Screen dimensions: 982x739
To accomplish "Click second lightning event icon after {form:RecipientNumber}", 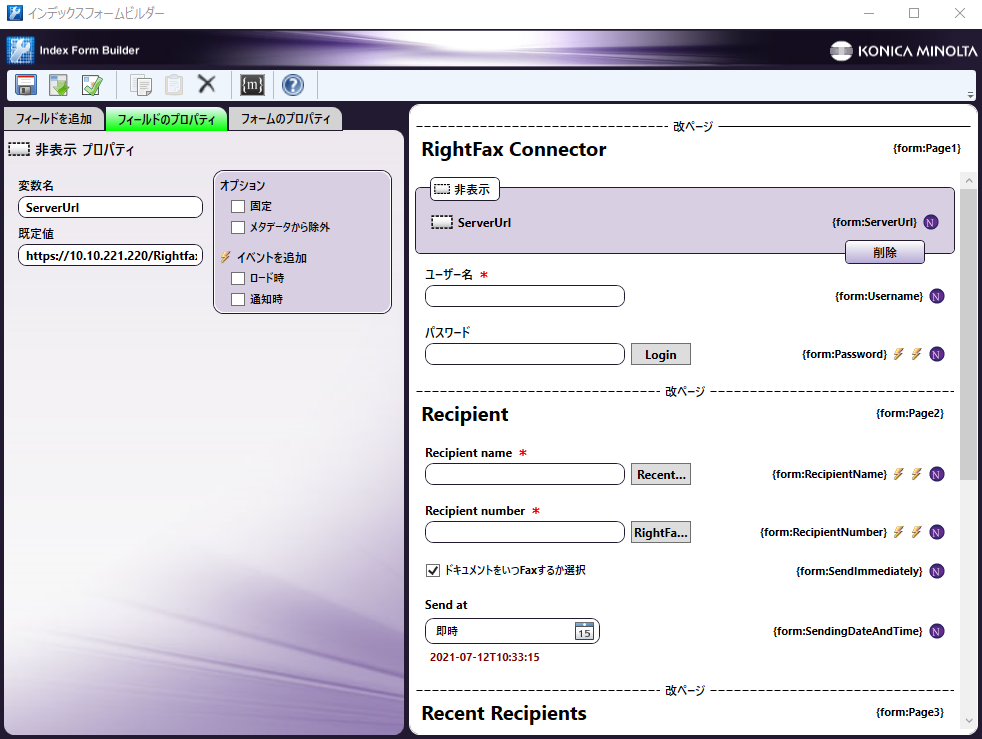I will (x=917, y=532).
